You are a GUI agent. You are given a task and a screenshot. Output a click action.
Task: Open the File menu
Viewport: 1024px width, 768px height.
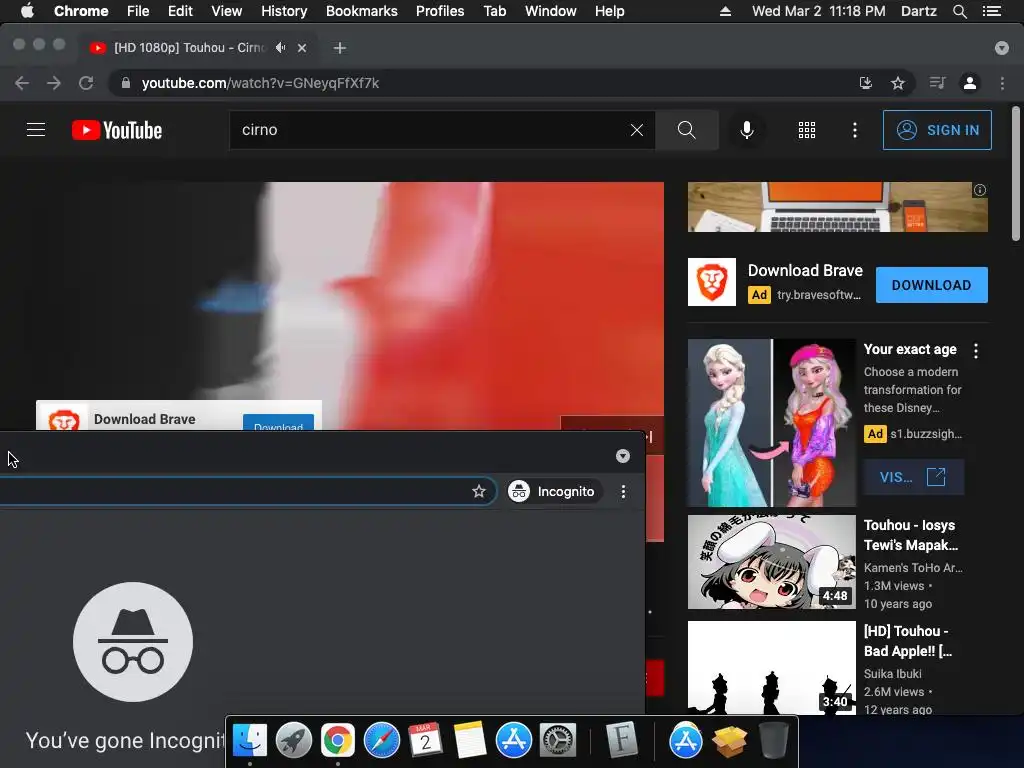point(138,11)
